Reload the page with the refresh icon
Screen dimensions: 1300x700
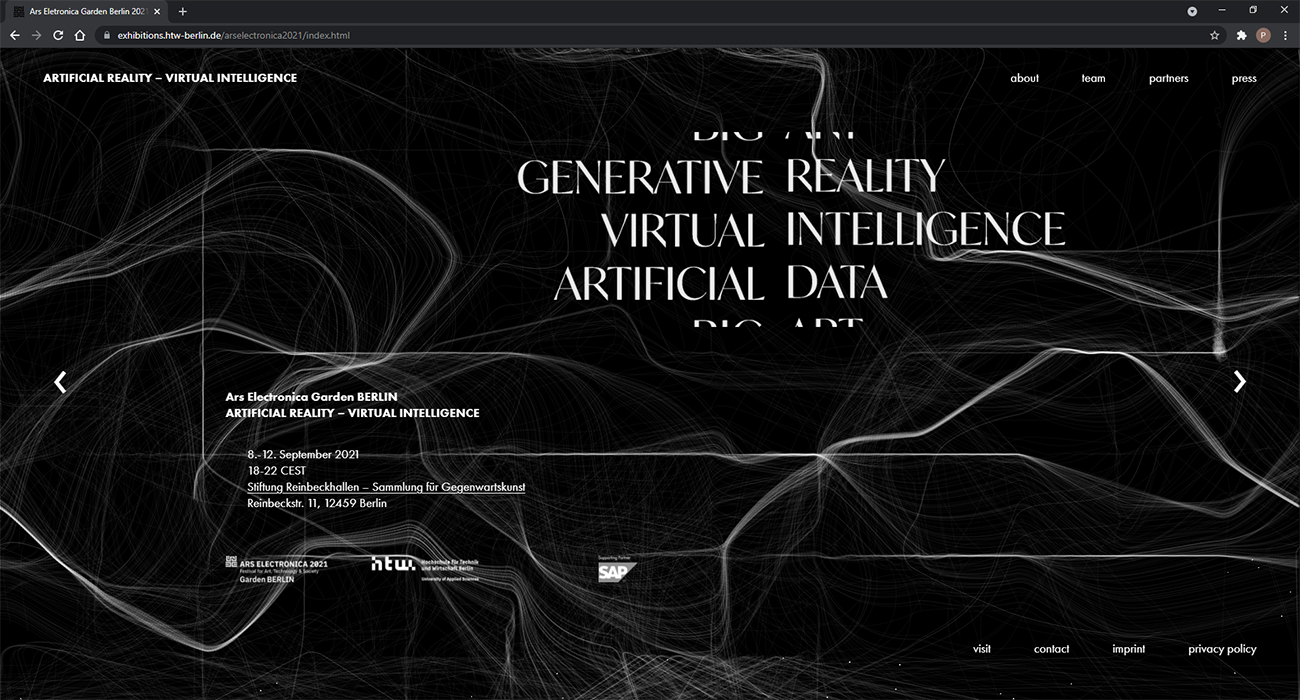[x=58, y=35]
